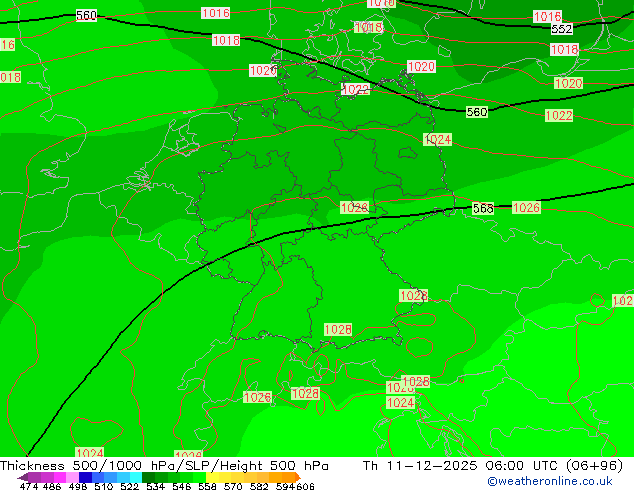Click the 570 legend value
This screenshot has width=634, height=490.
coord(233,486)
